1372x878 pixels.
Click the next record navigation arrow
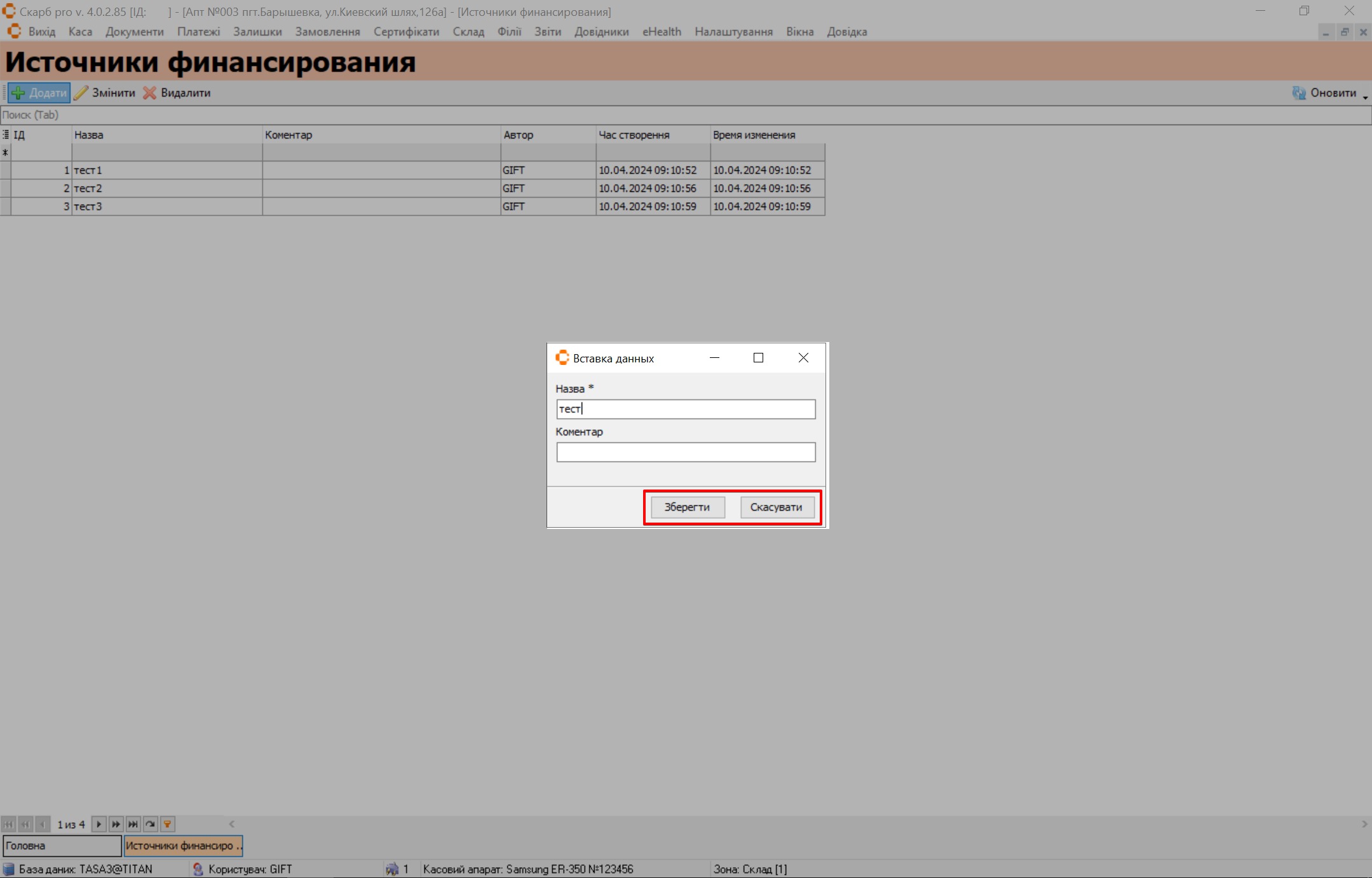98,824
